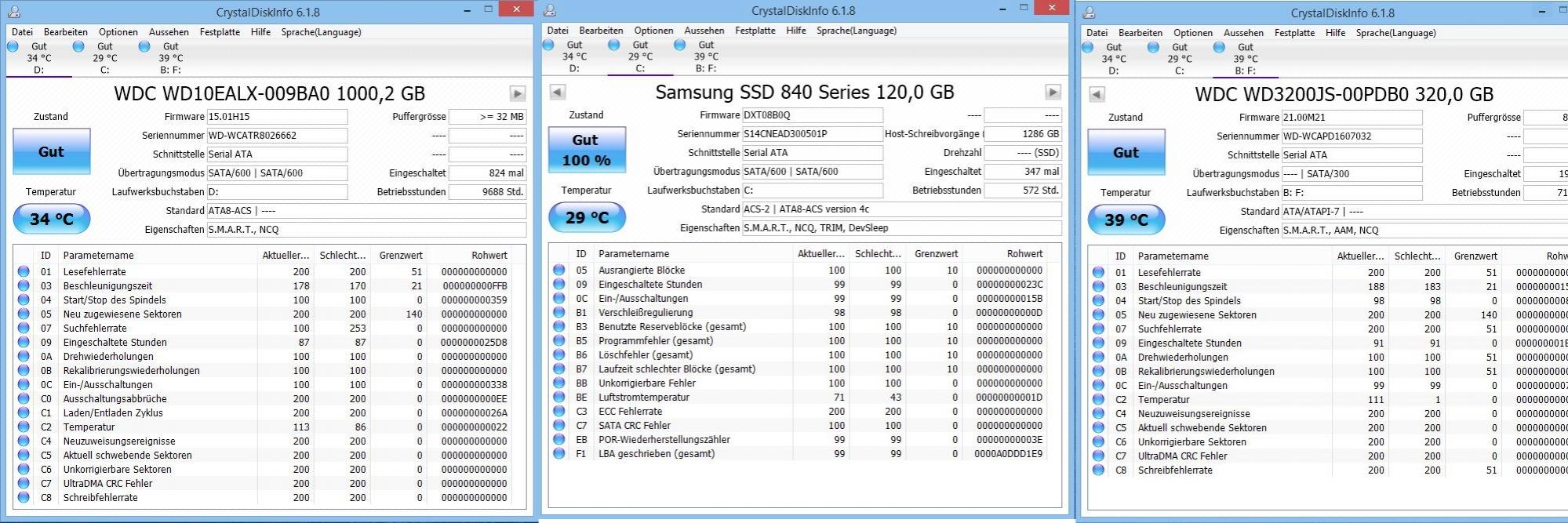Click status icon of Suchfehlerrate row, right window

(x=1098, y=329)
